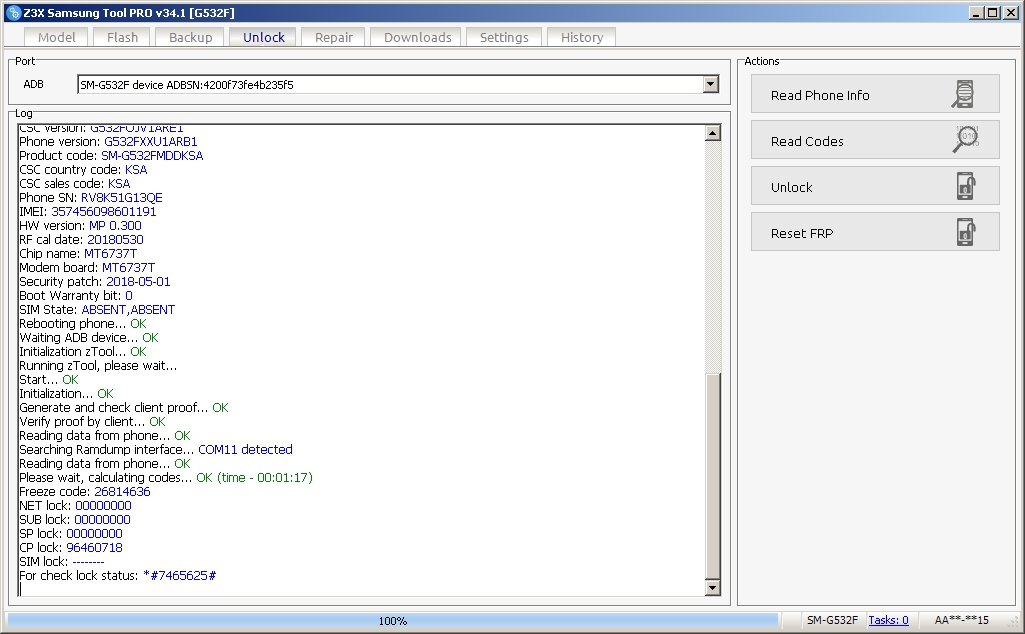View the History tab
This screenshot has height=634, width=1025.
pyautogui.click(x=581, y=37)
